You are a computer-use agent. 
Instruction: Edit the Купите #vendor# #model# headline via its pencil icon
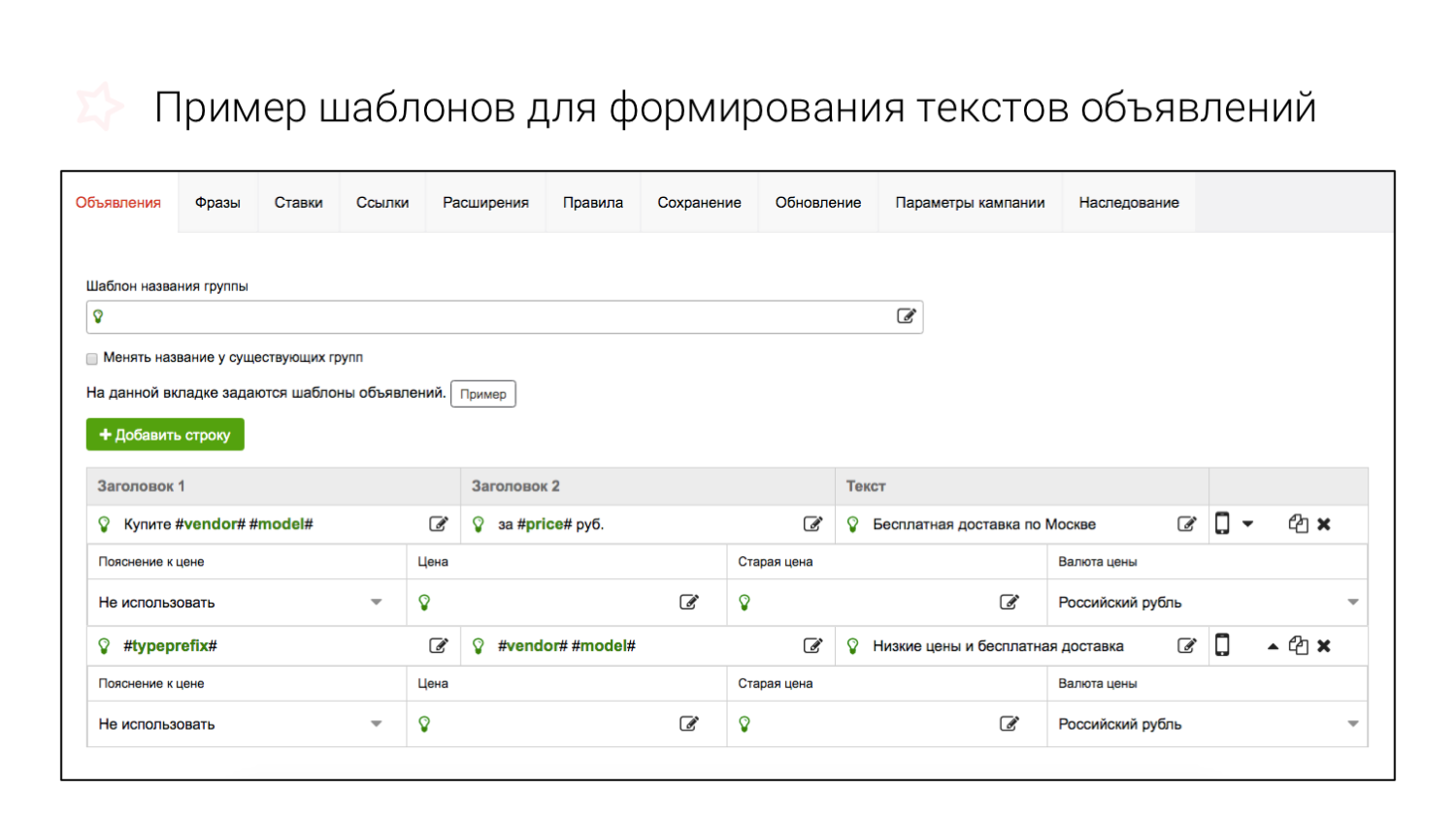439,524
